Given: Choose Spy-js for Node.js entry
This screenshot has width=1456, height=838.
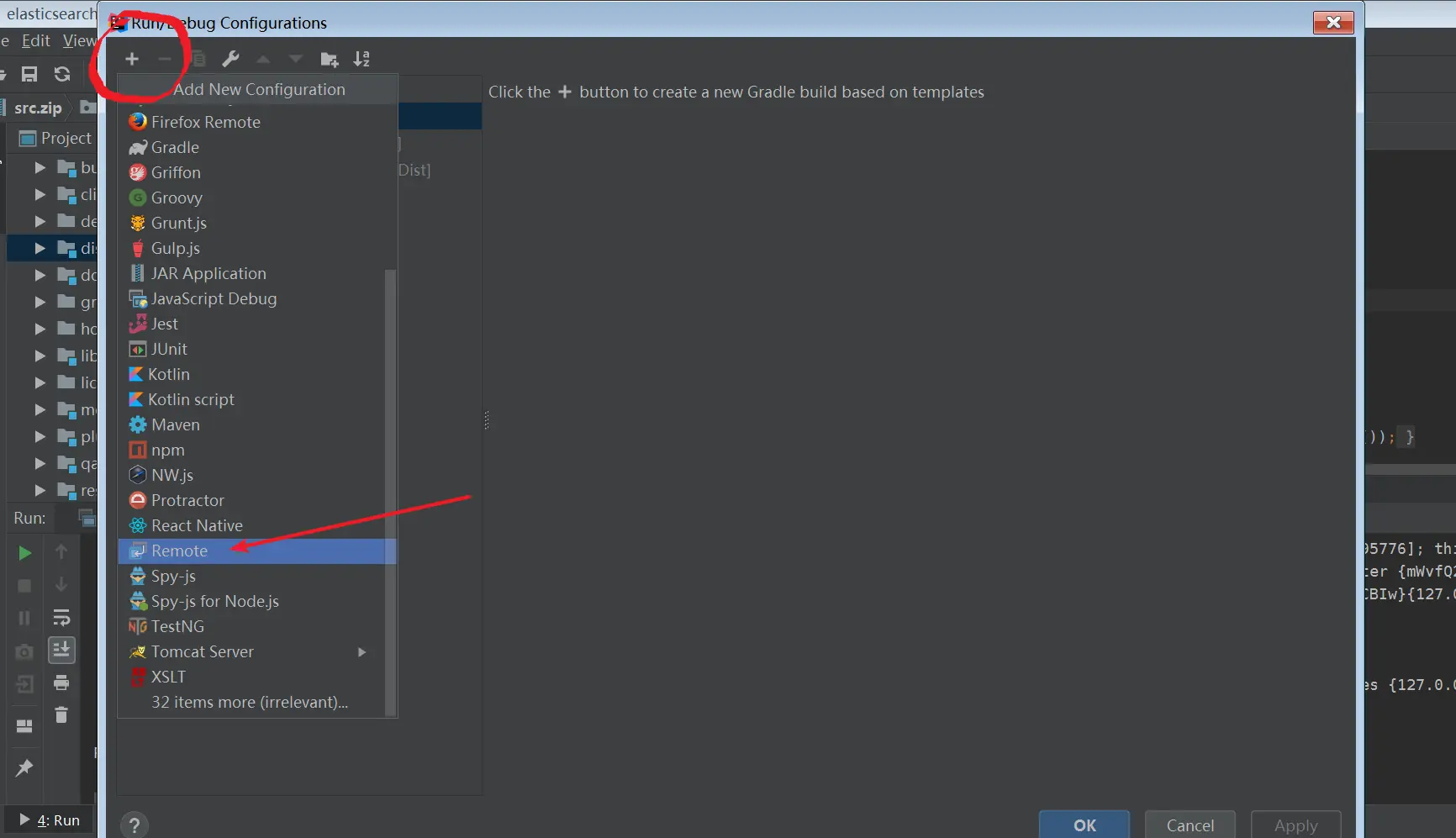Looking at the screenshot, I should tap(251, 601).
